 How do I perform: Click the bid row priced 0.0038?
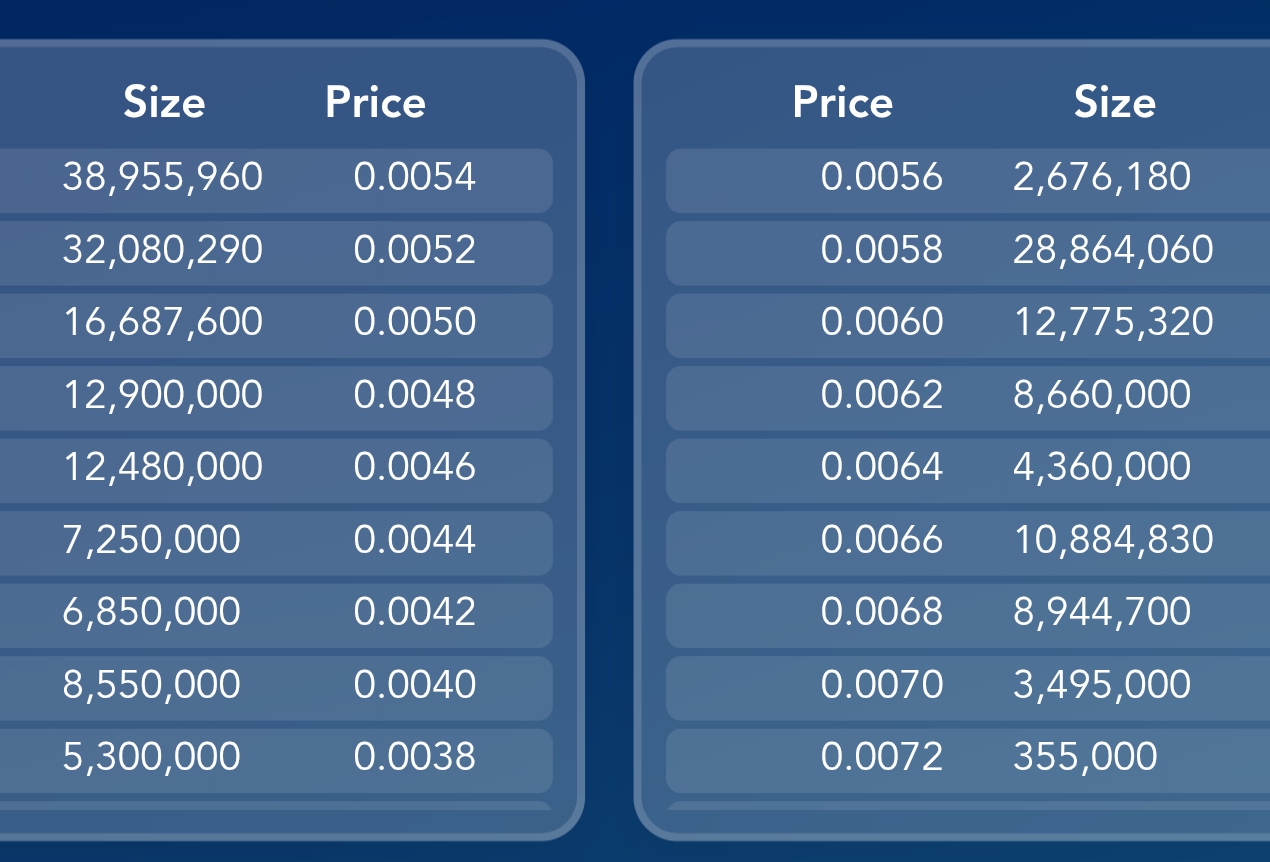click(414, 757)
